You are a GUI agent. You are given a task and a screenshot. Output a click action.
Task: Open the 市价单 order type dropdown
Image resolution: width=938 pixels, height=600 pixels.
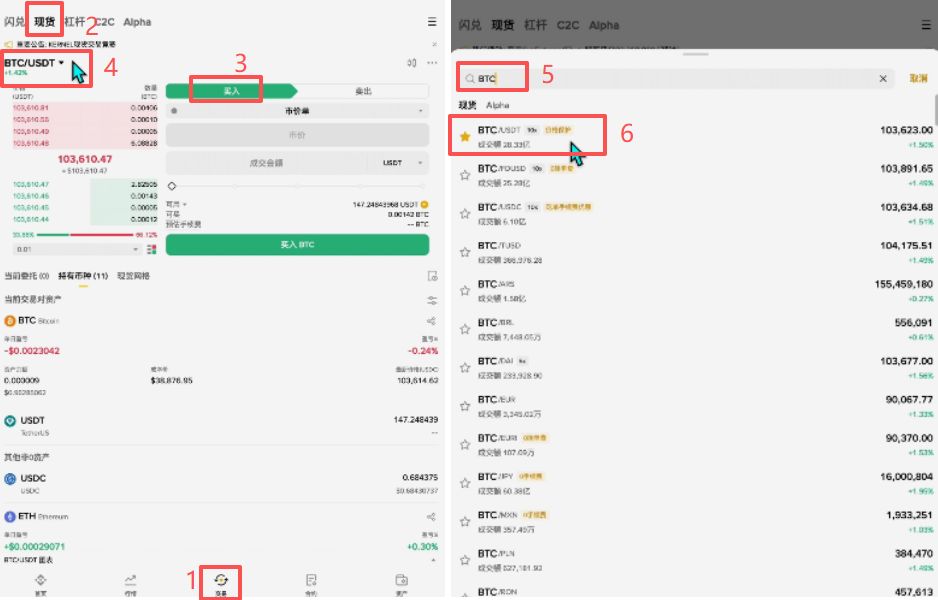click(x=297, y=111)
